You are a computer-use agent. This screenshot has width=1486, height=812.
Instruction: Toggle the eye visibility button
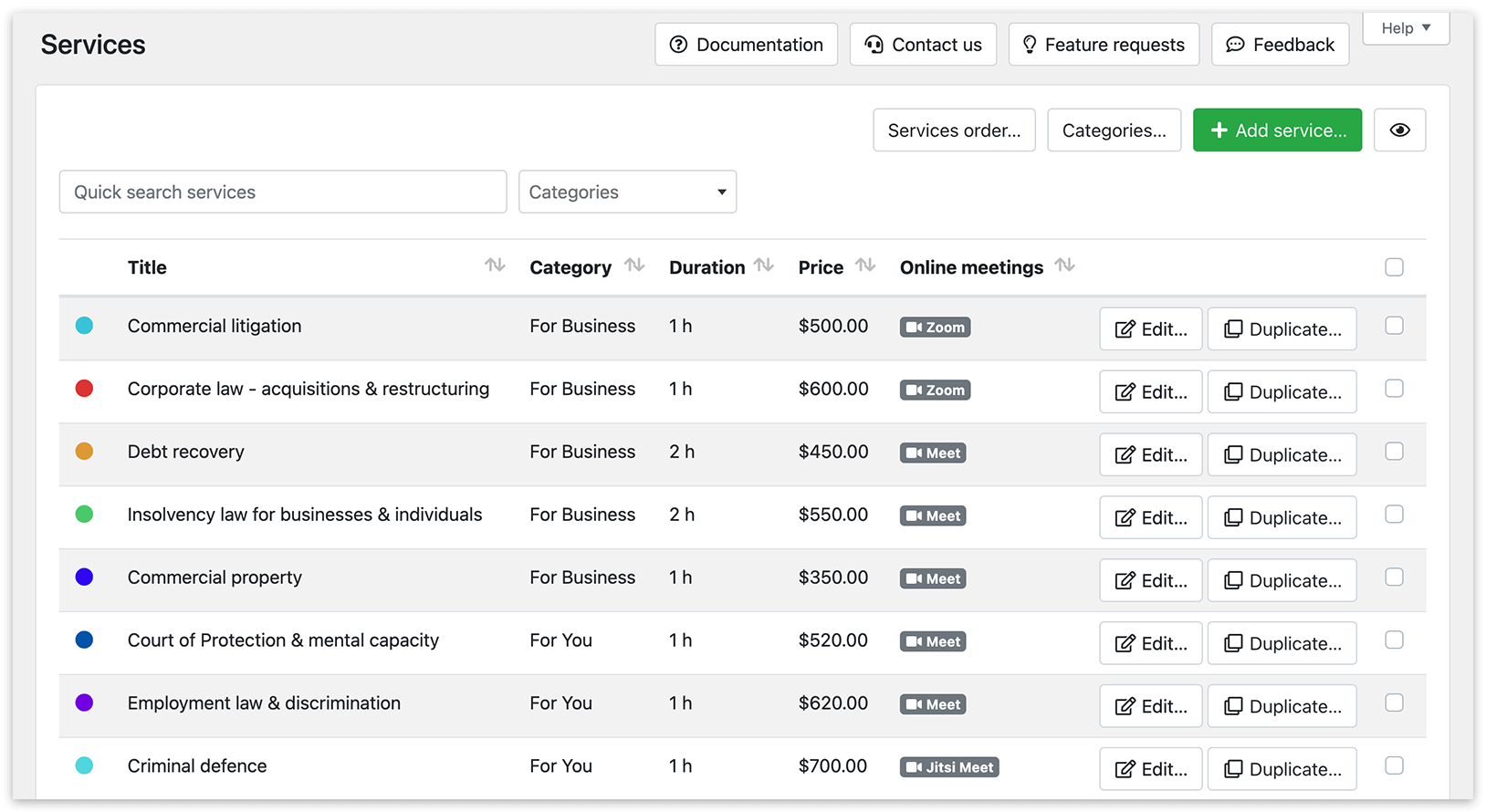tap(1400, 130)
